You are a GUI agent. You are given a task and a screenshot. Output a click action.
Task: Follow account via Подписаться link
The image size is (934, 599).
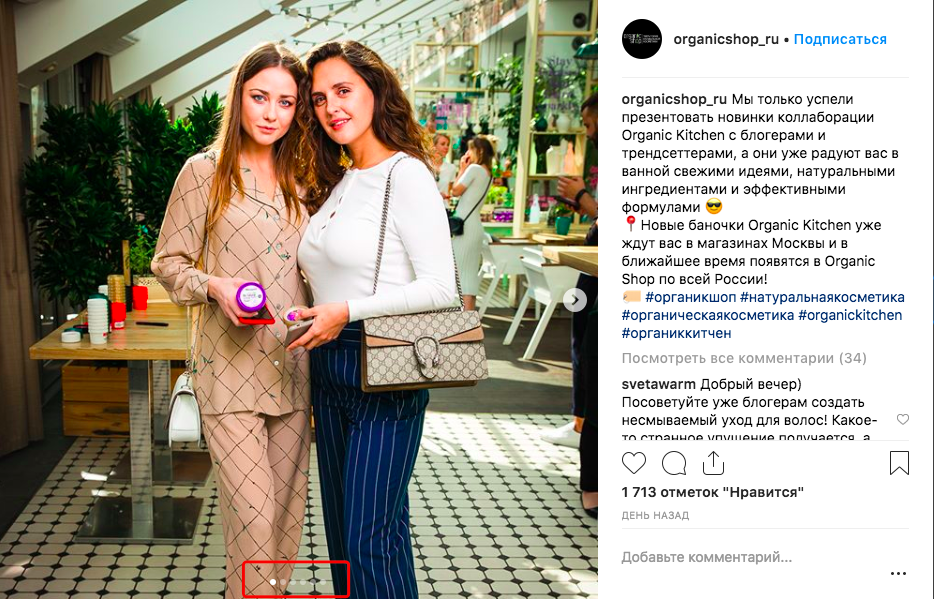pos(840,39)
